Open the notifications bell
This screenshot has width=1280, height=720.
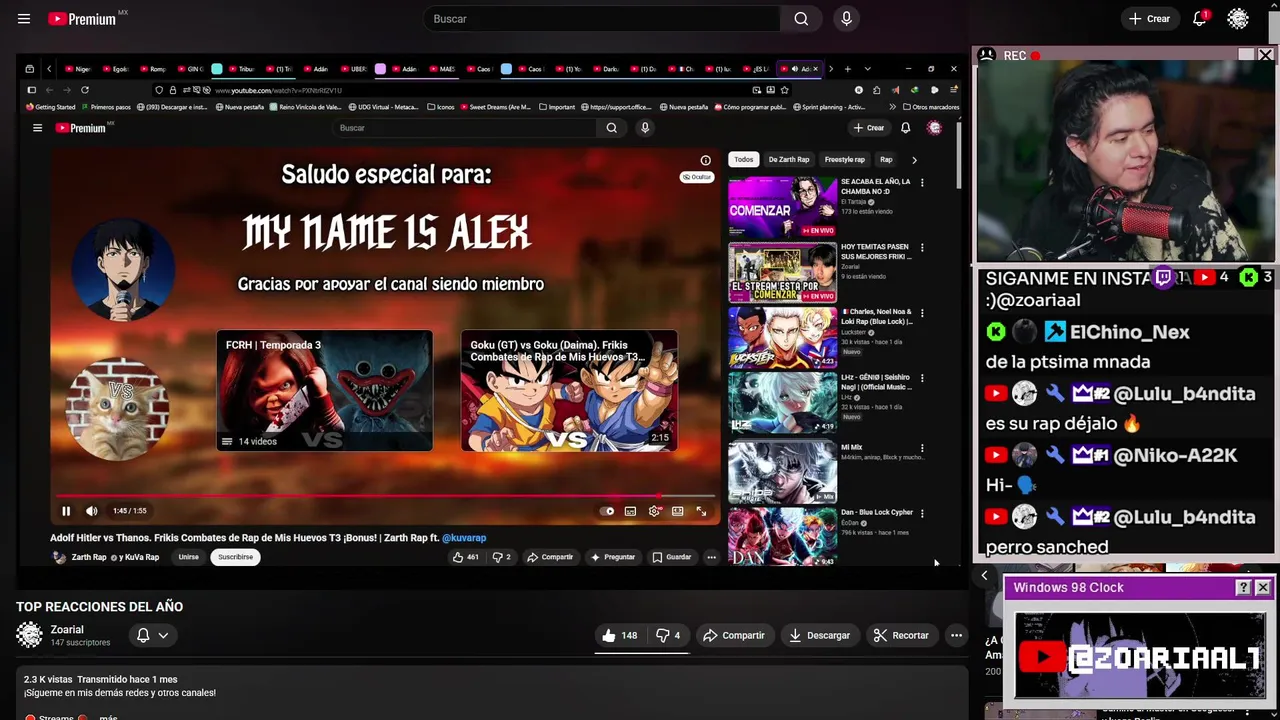pos(1200,18)
